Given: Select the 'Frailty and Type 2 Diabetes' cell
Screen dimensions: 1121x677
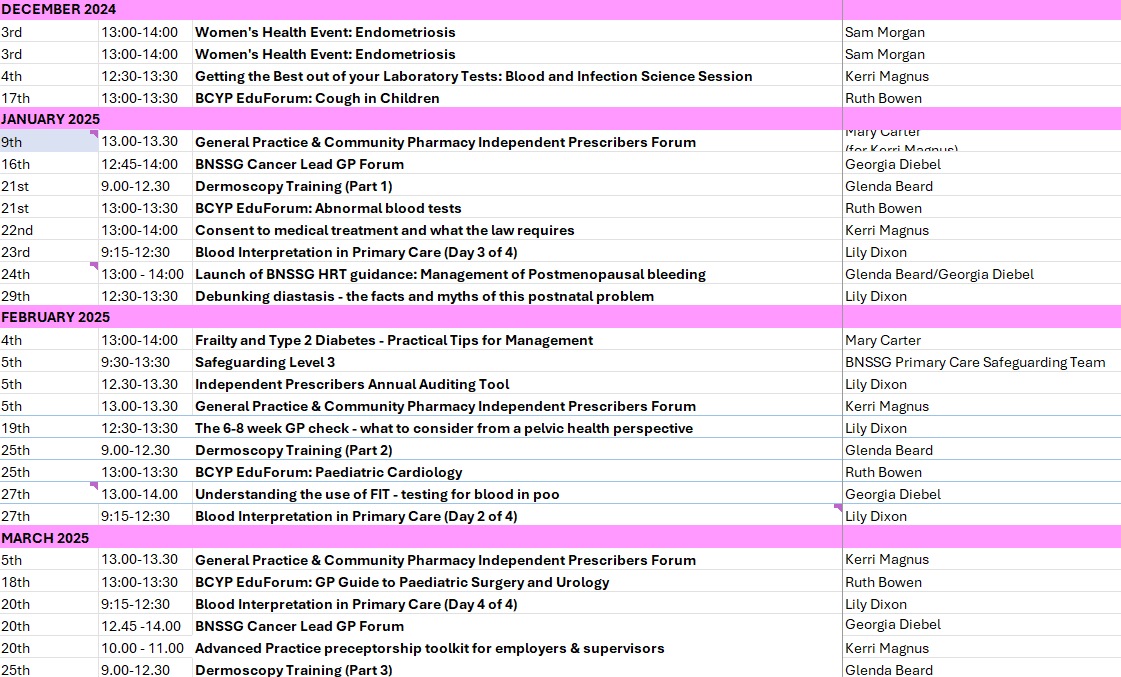Looking at the screenshot, I should (x=393, y=340).
